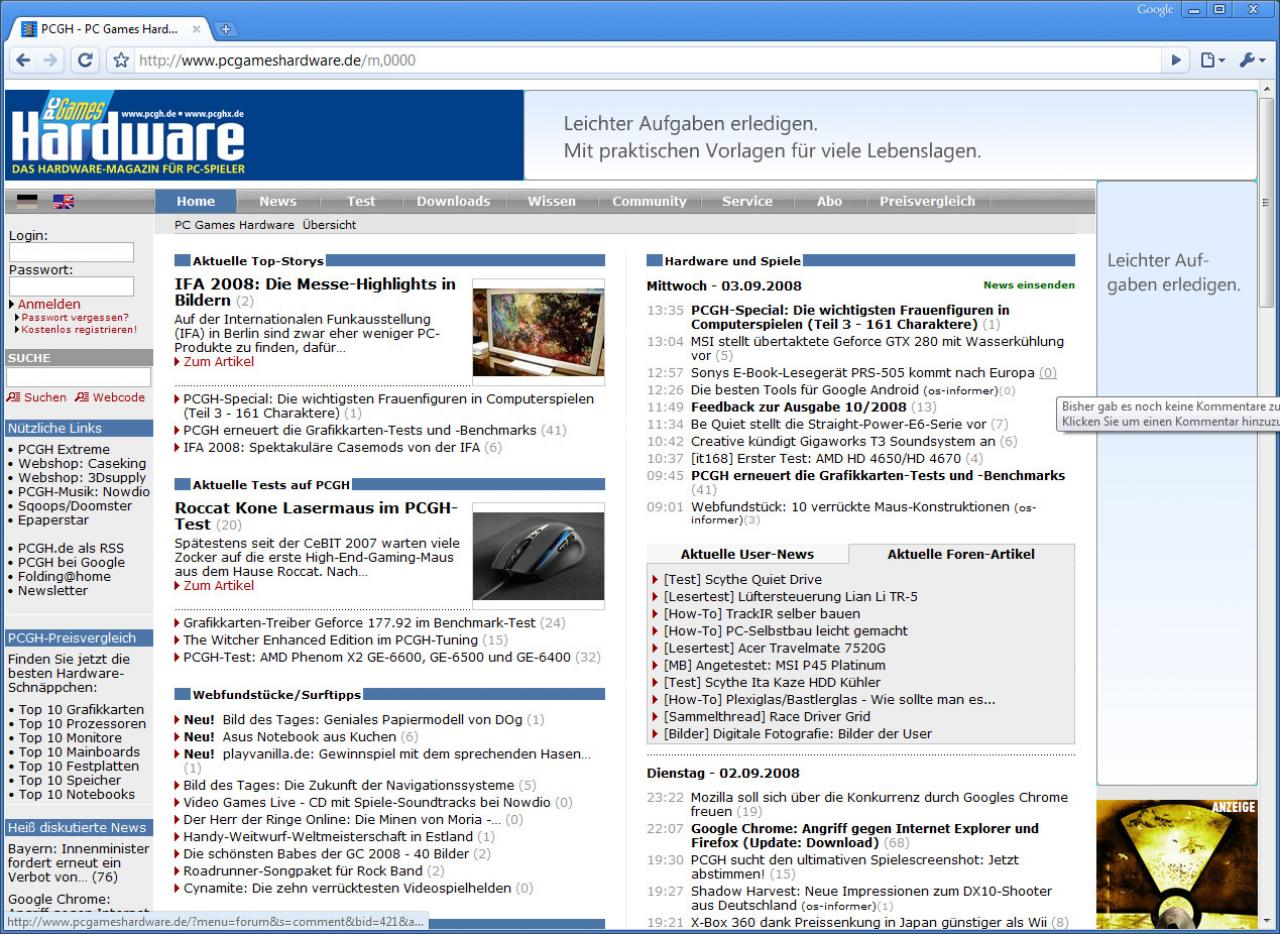Click the Go arrow beside the address bar
The image size is (1280, 934).
coord(1177,60)
